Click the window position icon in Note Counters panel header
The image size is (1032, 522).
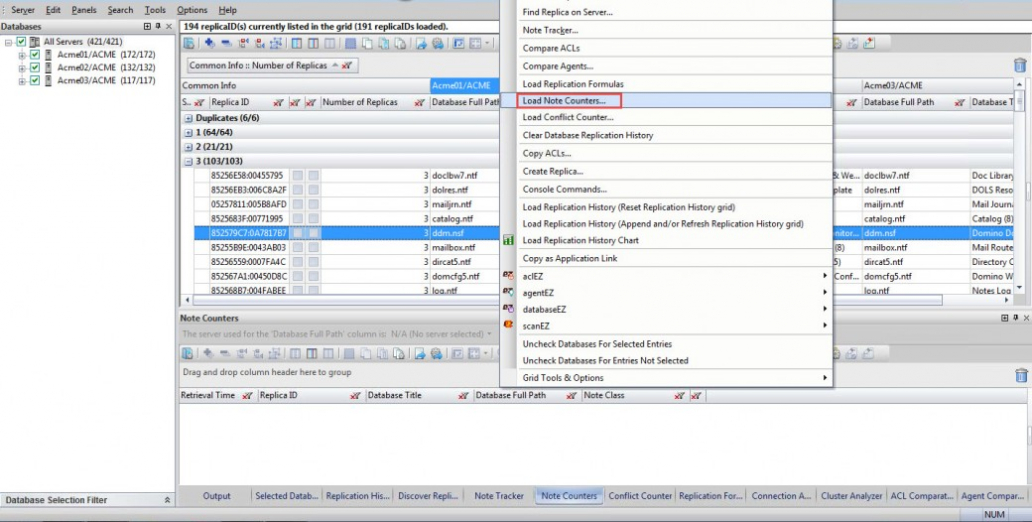pyautogui.click(x=1004, y=318)
